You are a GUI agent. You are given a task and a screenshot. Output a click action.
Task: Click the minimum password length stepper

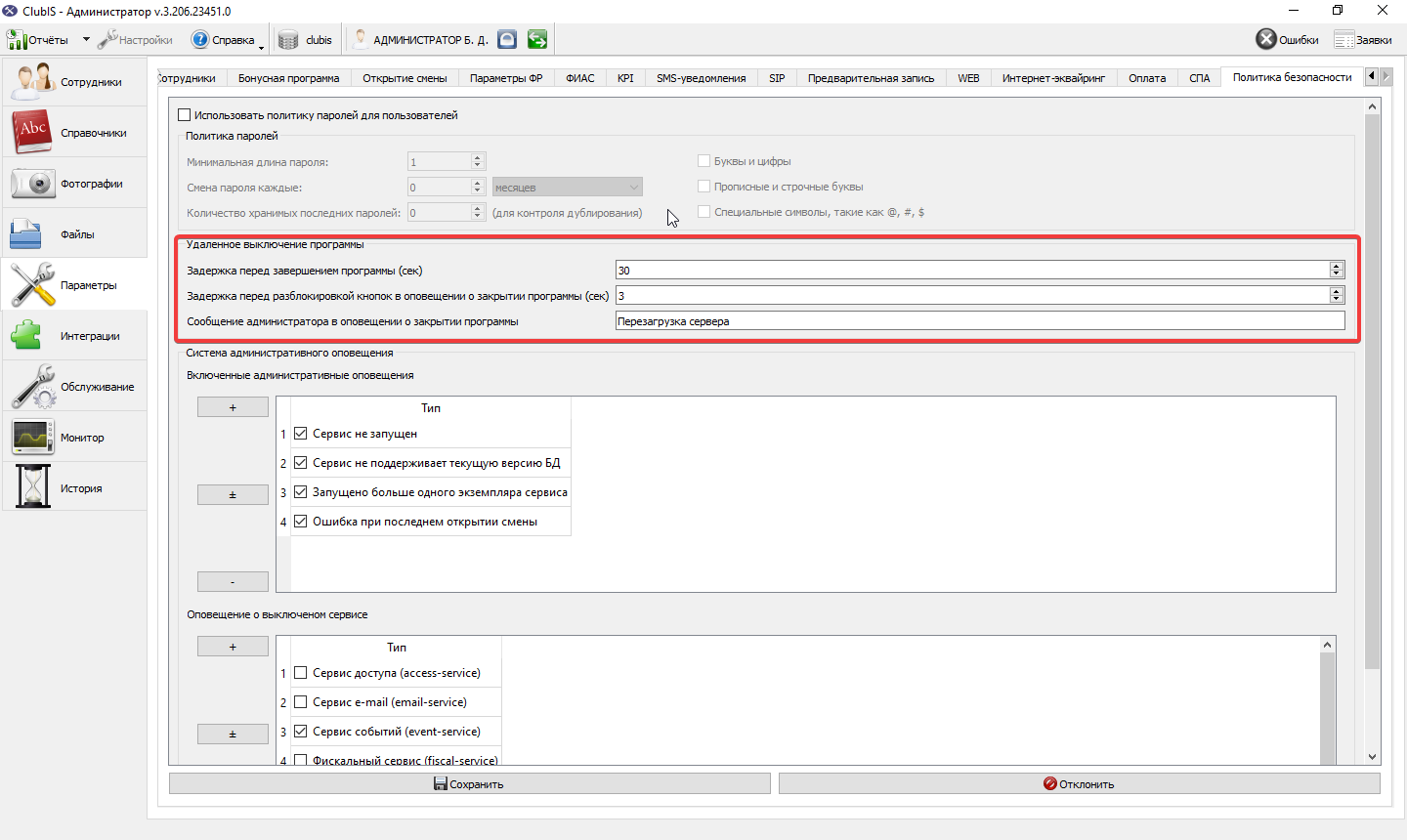(x=478, y=162)
